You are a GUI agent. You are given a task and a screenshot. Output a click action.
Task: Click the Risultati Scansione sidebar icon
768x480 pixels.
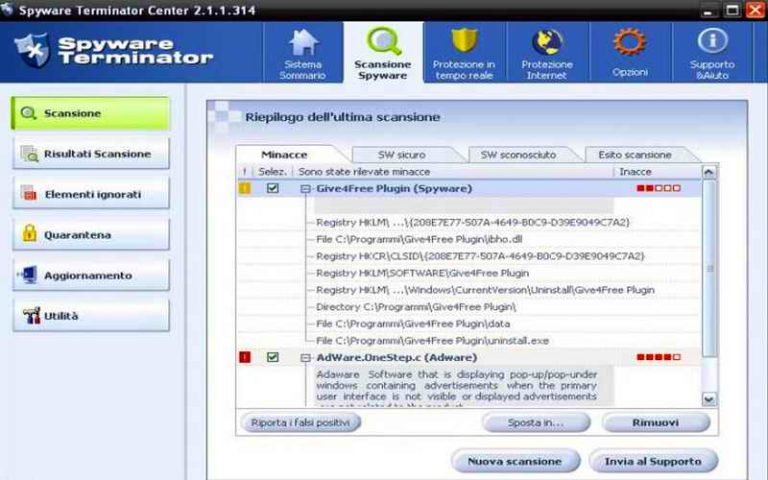tap(29, 154)
